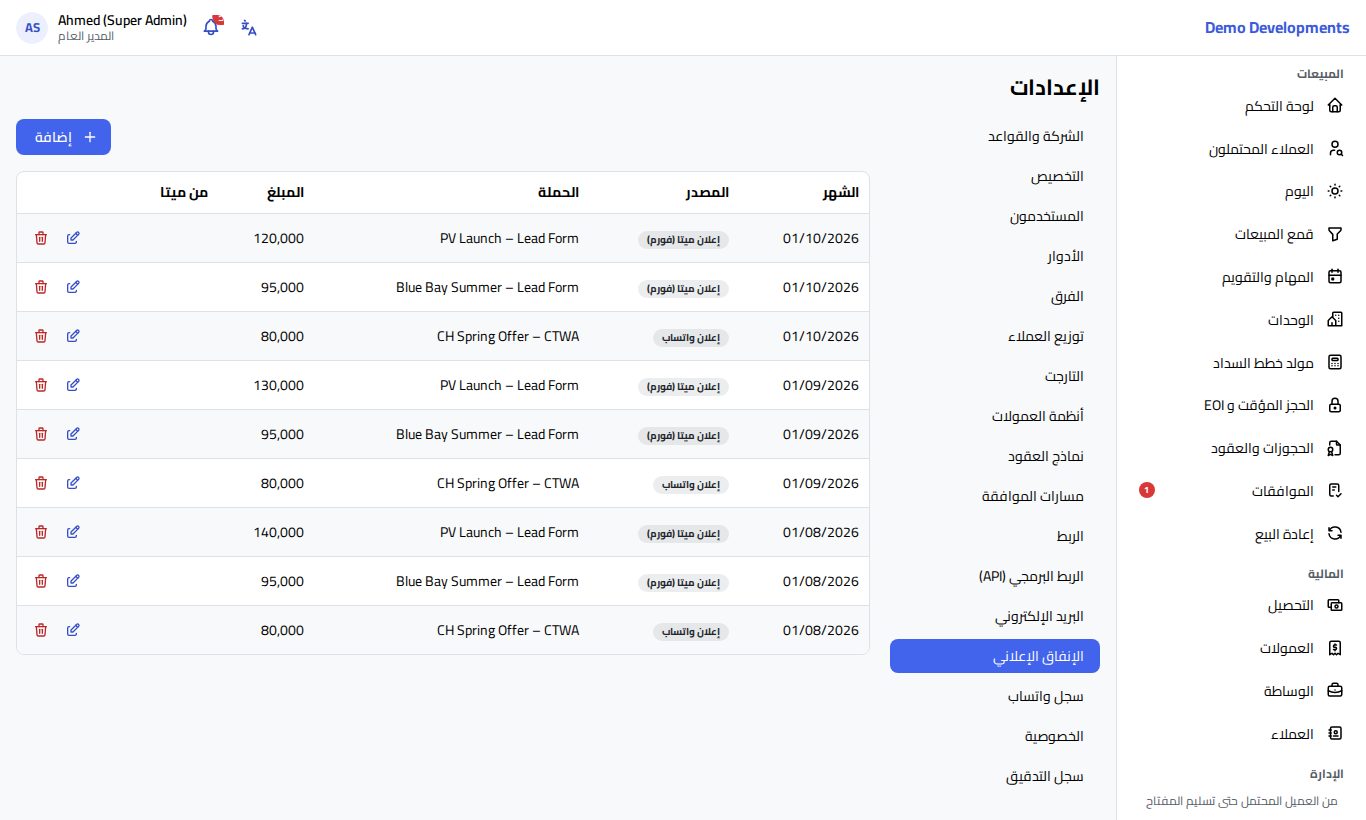The width and height of the screenshot is (1366, 820).
Task: Open سجل التدقيق settings tab
Action: click(994, 776)
